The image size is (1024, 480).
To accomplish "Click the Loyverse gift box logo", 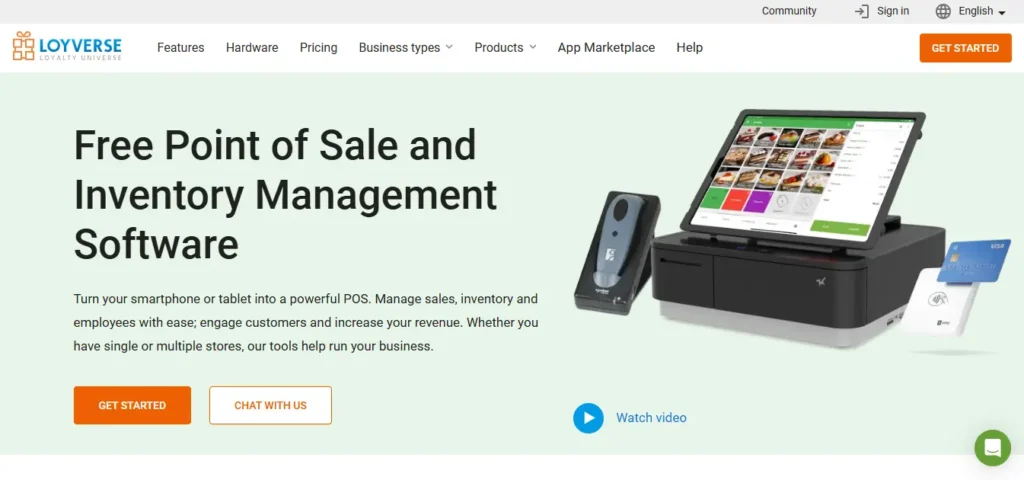I will point(24,46).
